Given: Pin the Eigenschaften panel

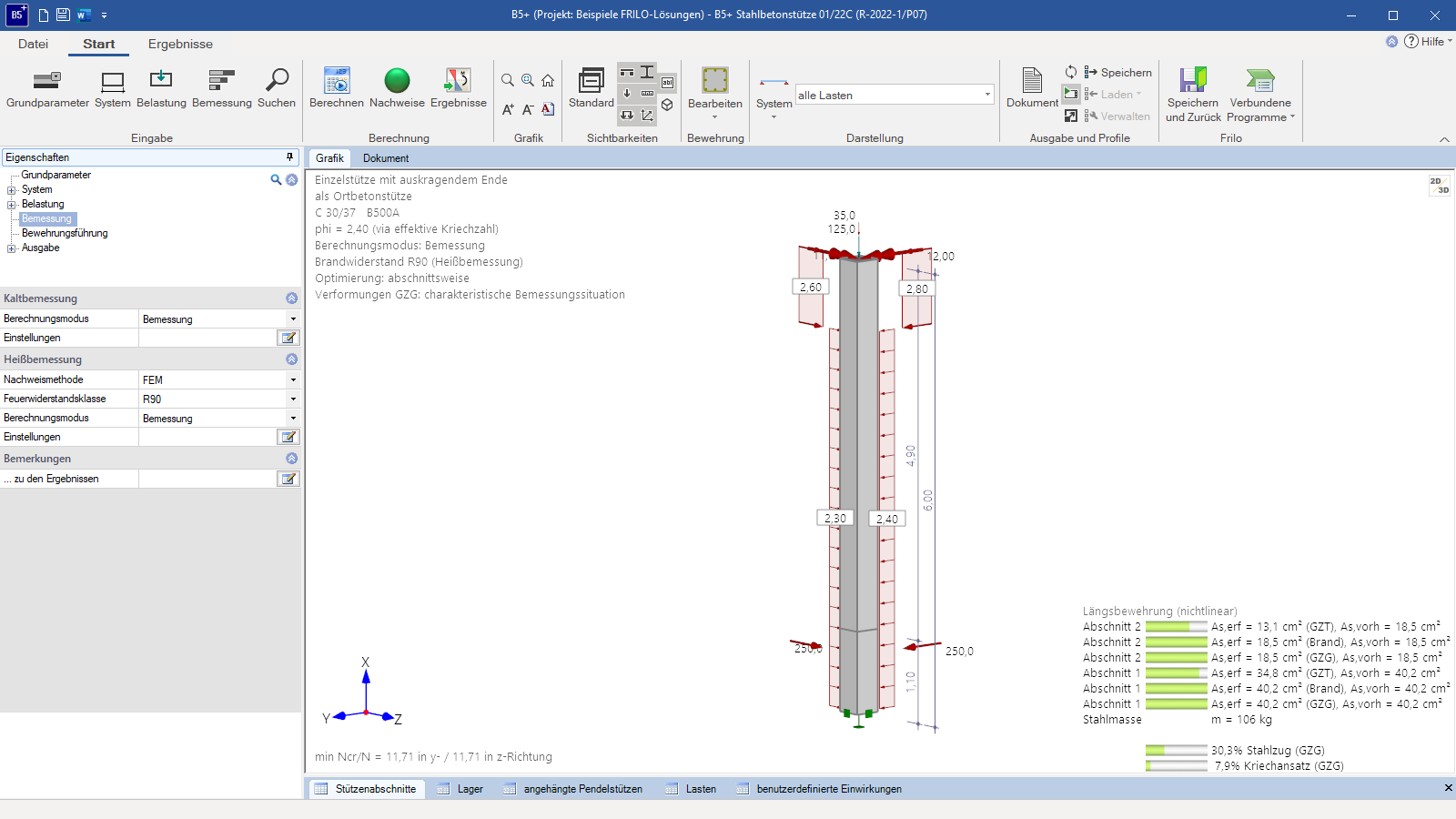Looking at the screenshot, I should pyautogui.click(x=290, y=157).
